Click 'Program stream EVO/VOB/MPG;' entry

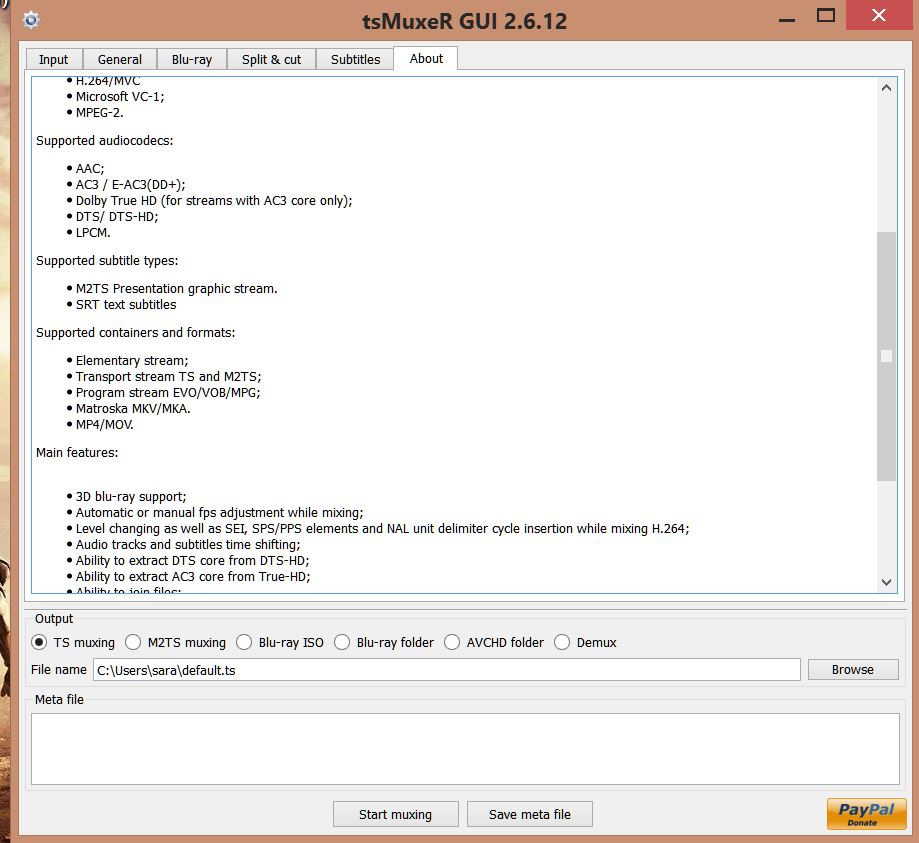(x=168, y=392)
